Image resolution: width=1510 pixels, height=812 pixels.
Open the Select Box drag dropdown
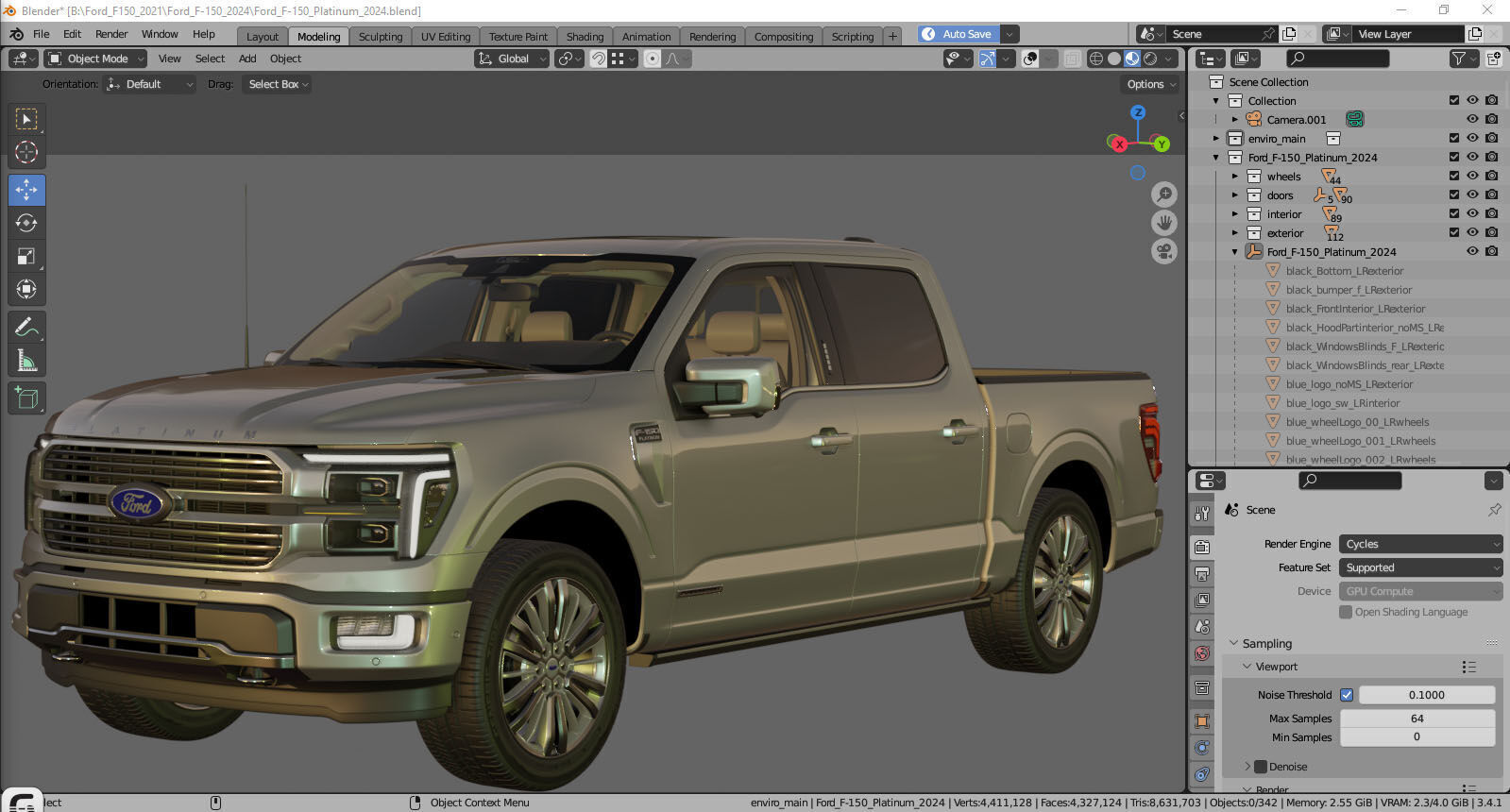(x=278, y=84)
